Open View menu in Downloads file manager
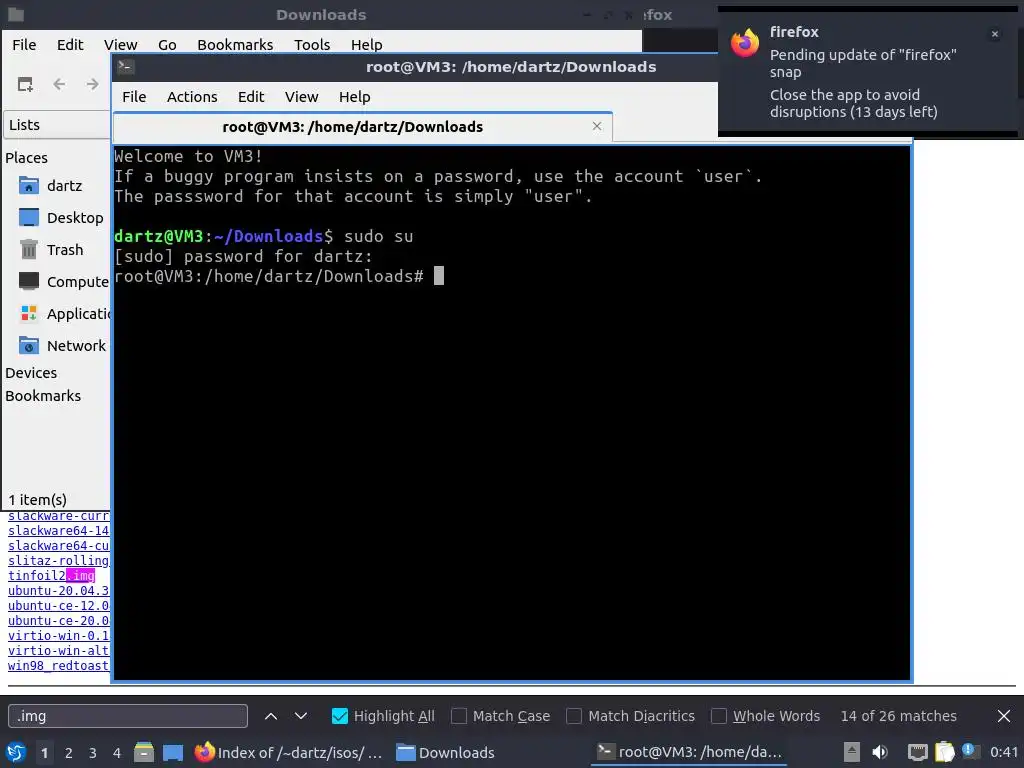Image resolution: width=1024 pixels, height=768 pixels. pyautogui.click(x=121, y=44)
